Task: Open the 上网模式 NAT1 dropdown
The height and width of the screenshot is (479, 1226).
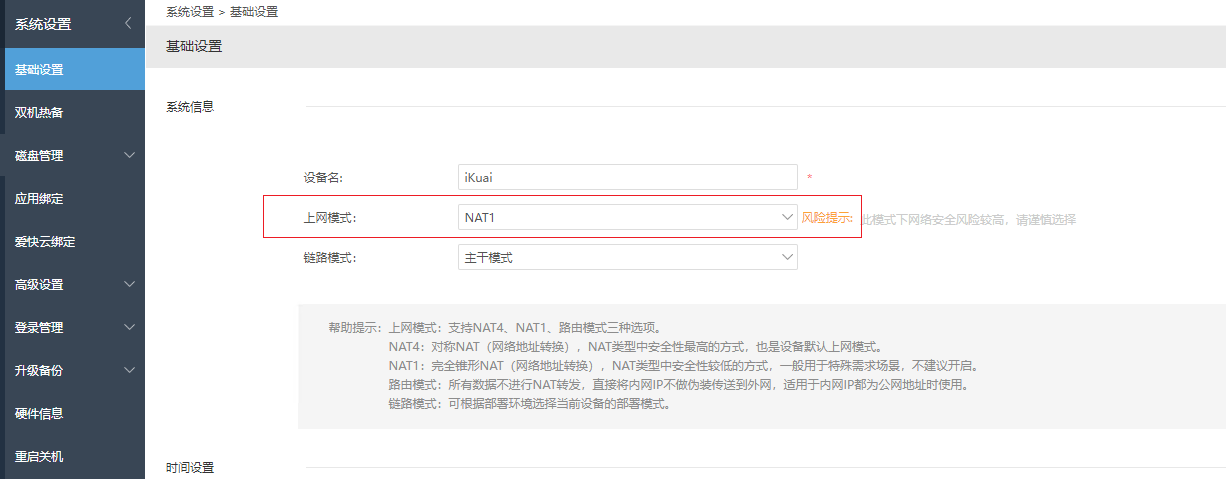Action: pos(627,217)
